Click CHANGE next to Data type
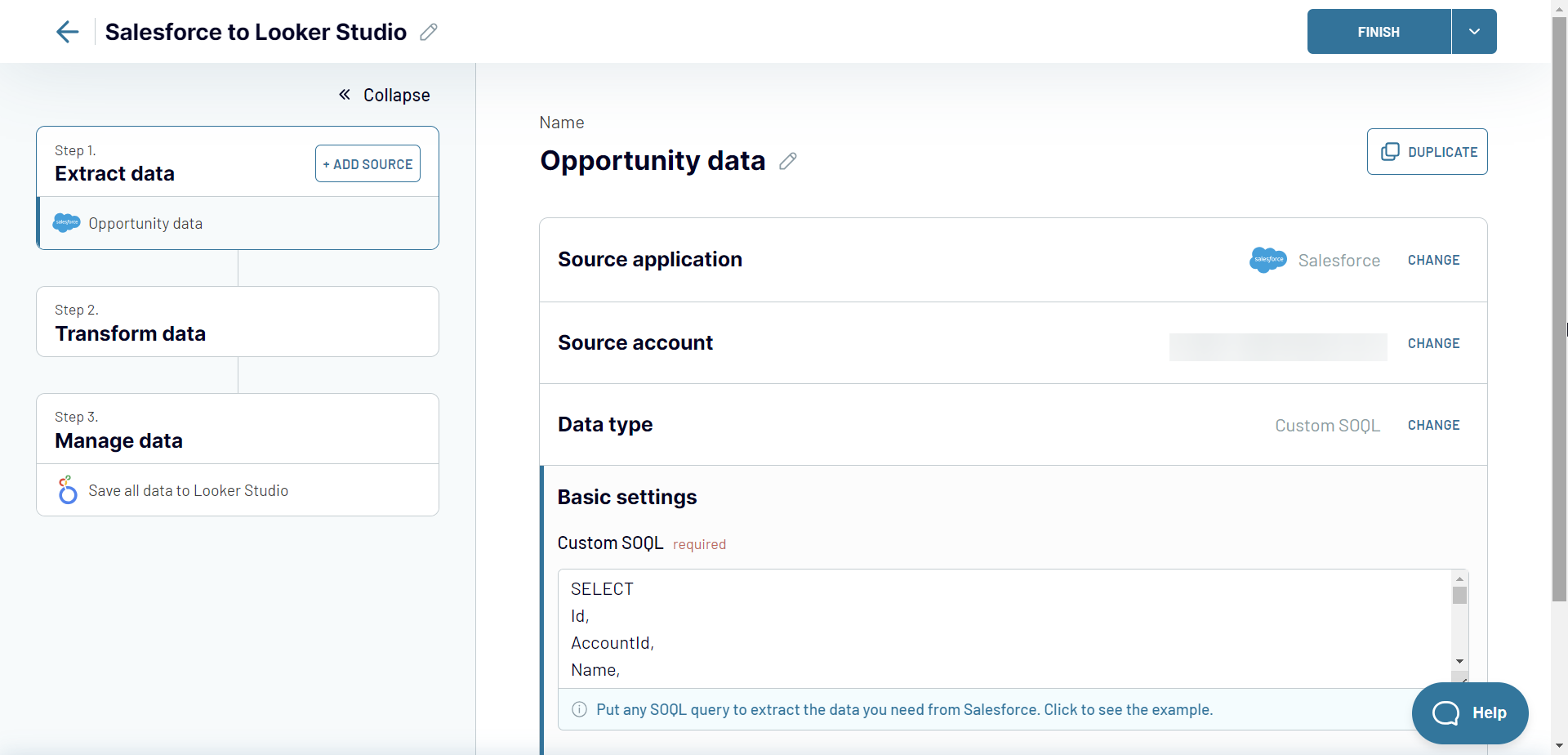Viewport: 1568px width, 755px height. [x=1434, y=425]
